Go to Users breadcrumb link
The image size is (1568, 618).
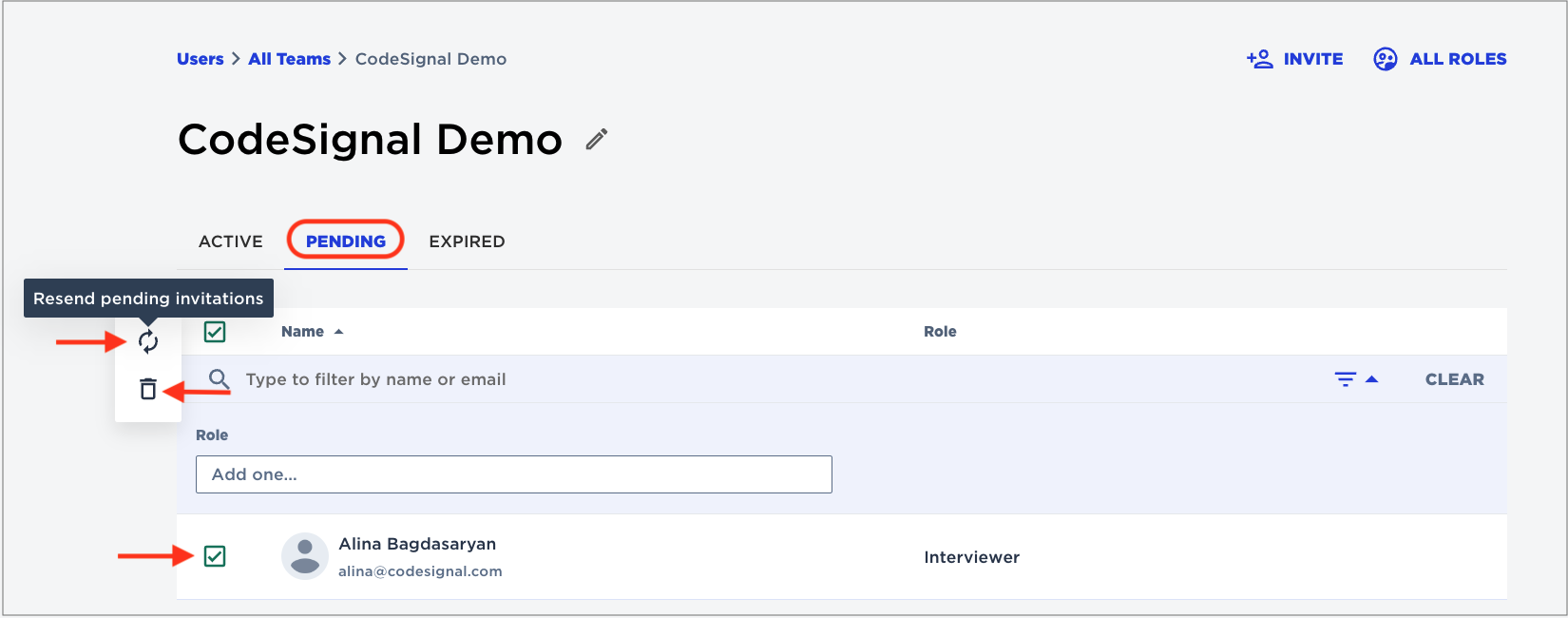tap(201, 59)
